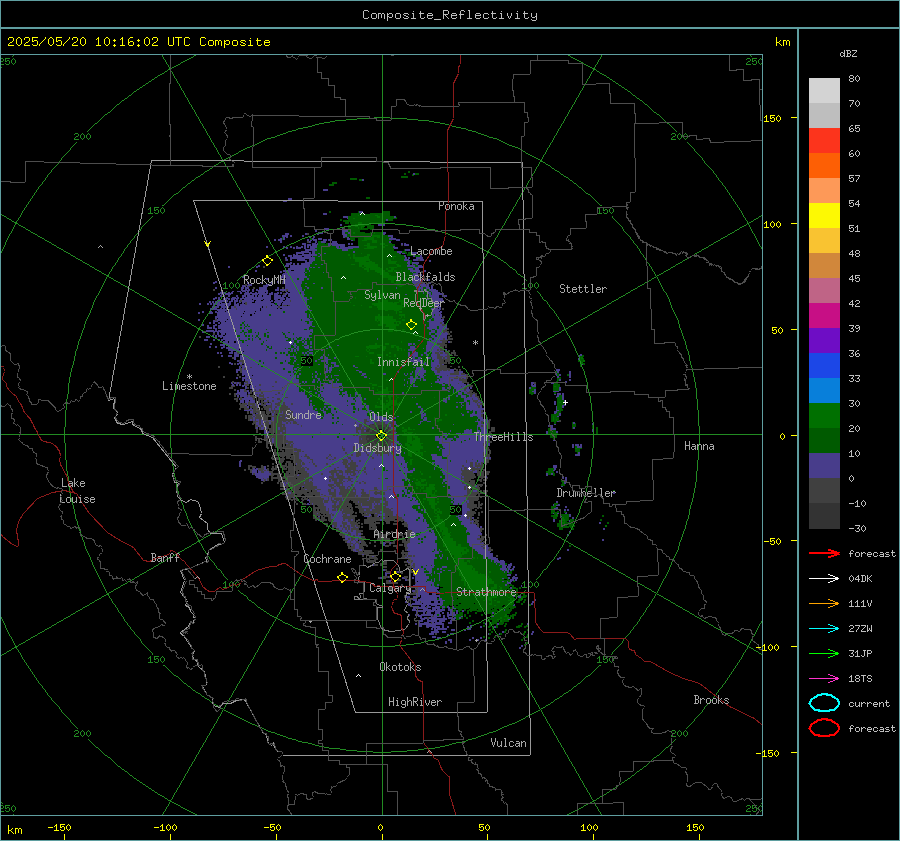The image size is (900, 841).
Task: Select the light gray 80-70 dBZ swatch
Action: [x=824, y=90]
